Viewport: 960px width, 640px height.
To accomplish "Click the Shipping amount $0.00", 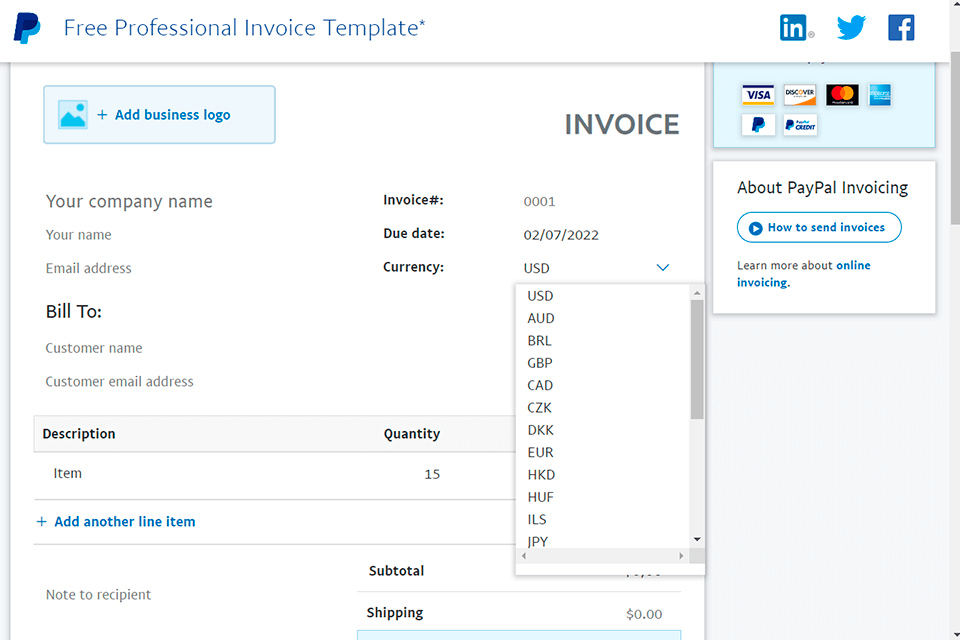I will click(x=643, y=614).
